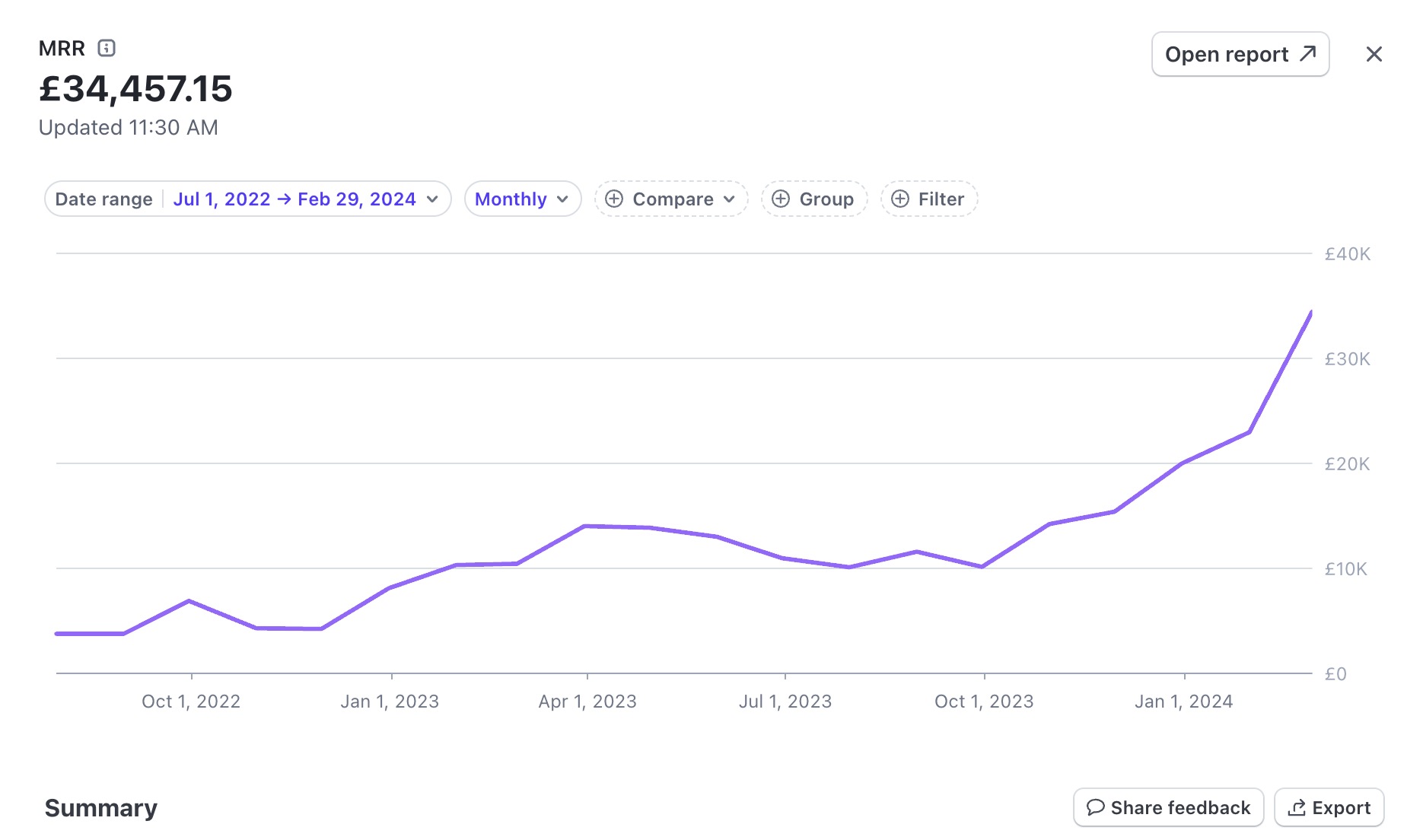Screen dimensions: 1423x840
Task: Click the MRR info icon
Action: click(x=107, y=49)
